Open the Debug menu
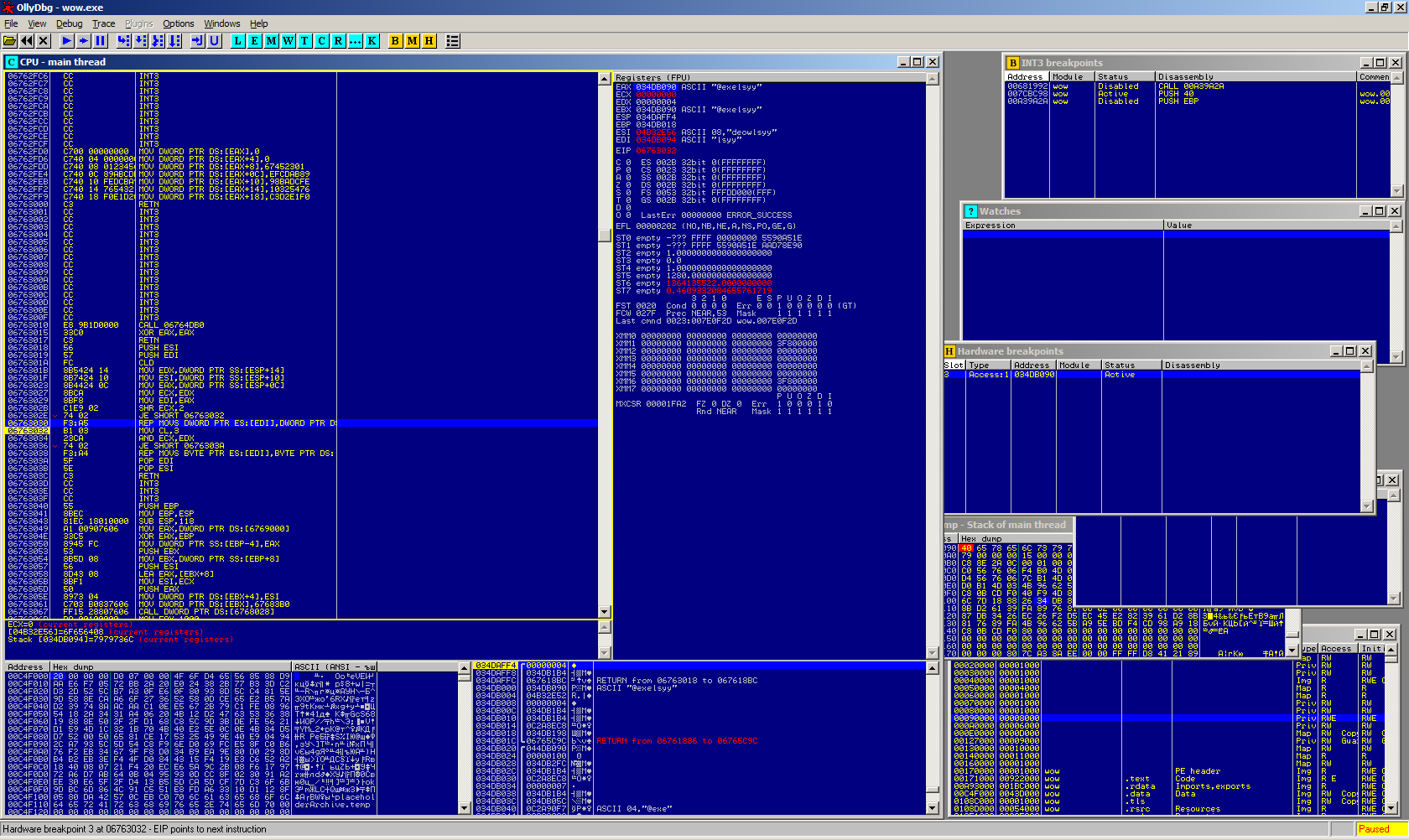The height and width of the screenshot is (840, 1409). pyautogui.click(x=69, y=23)
